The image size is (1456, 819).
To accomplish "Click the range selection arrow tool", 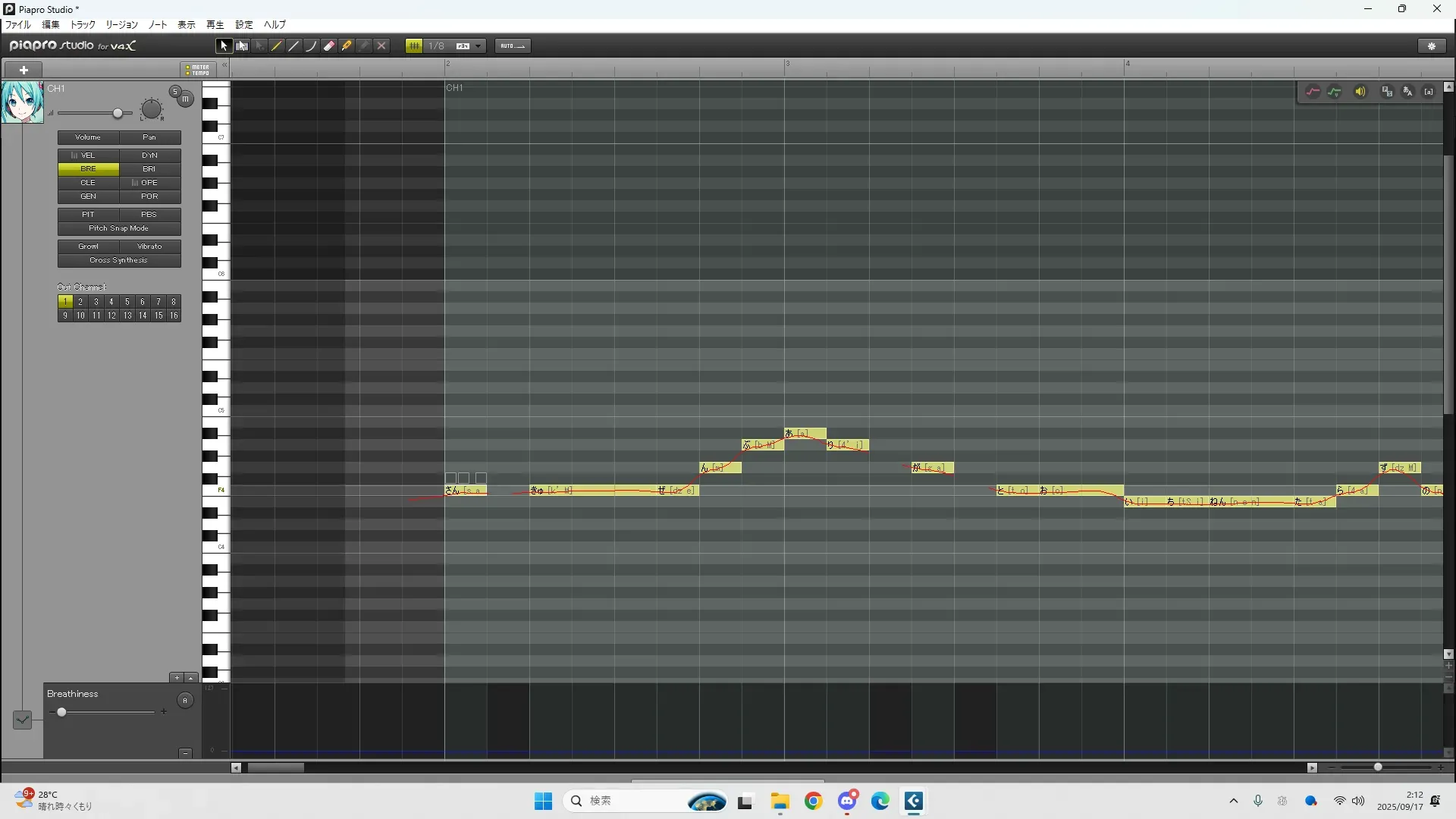I will pos(242,46).
